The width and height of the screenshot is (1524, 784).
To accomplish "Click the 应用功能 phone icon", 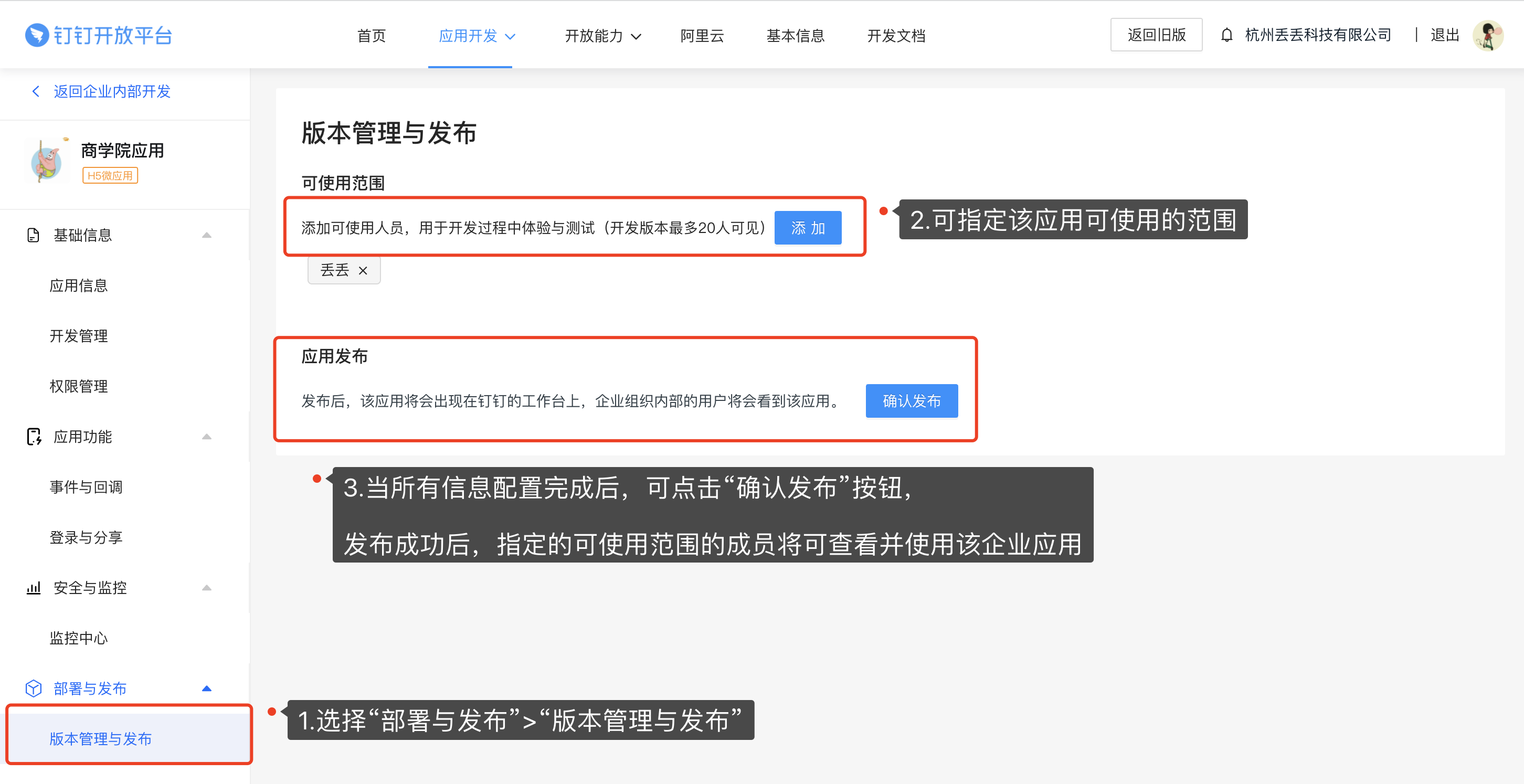I will pyautogui.click(x=34, y=437).
